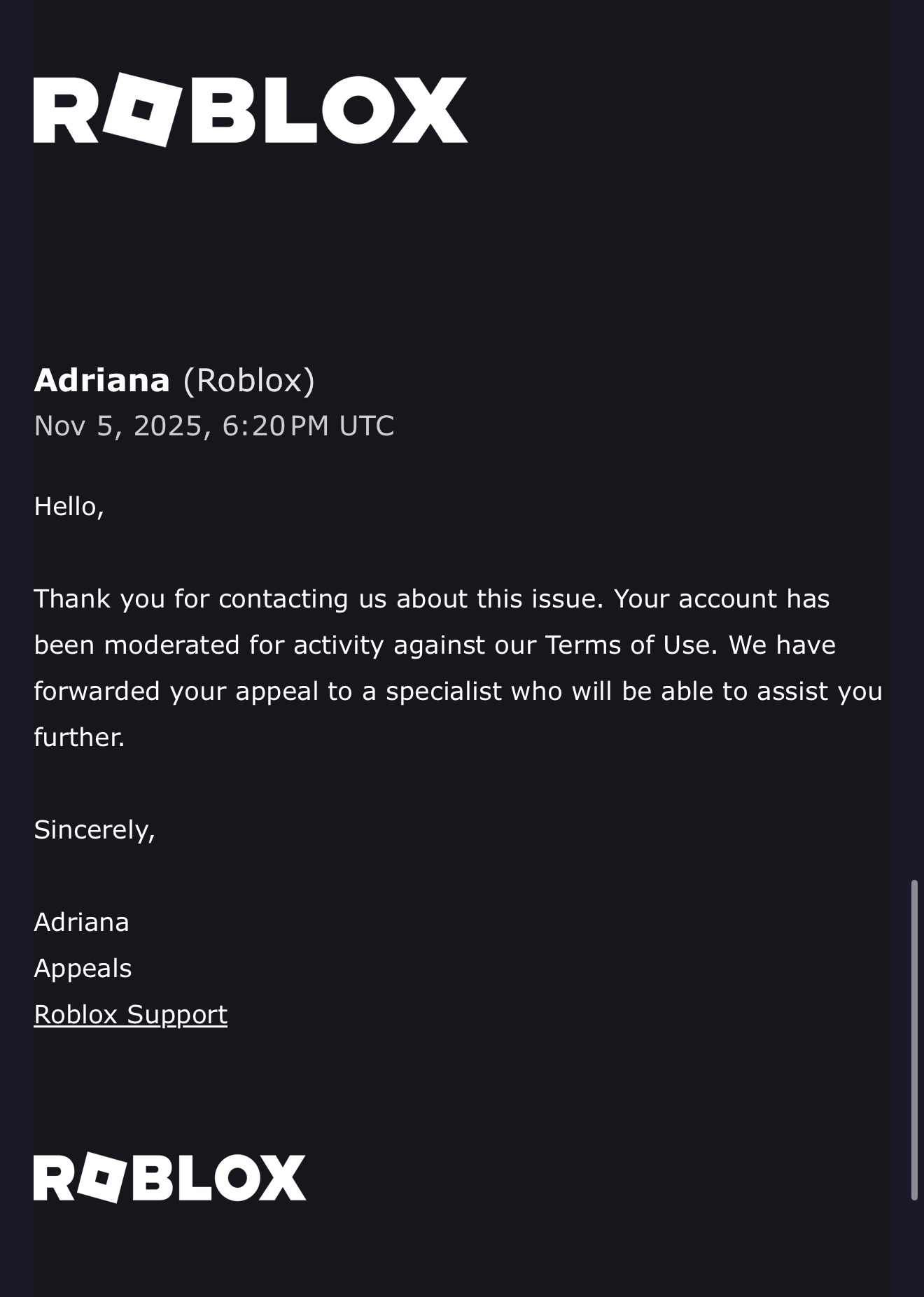This screenshot has width=924, height=1297.
Task: Click the words 'Terms of Use' in message
Action: 631,645
